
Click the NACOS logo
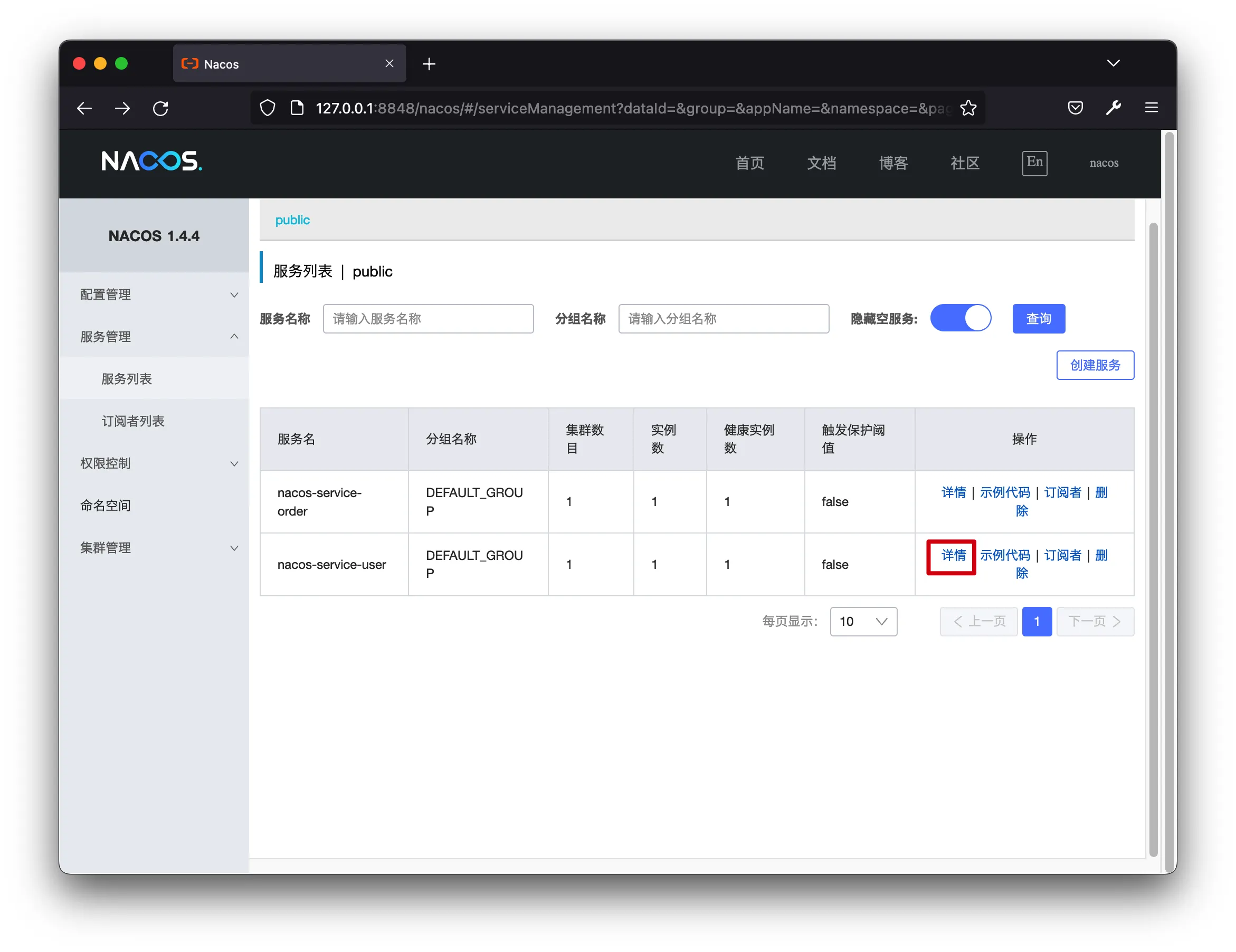pos(151,161)
